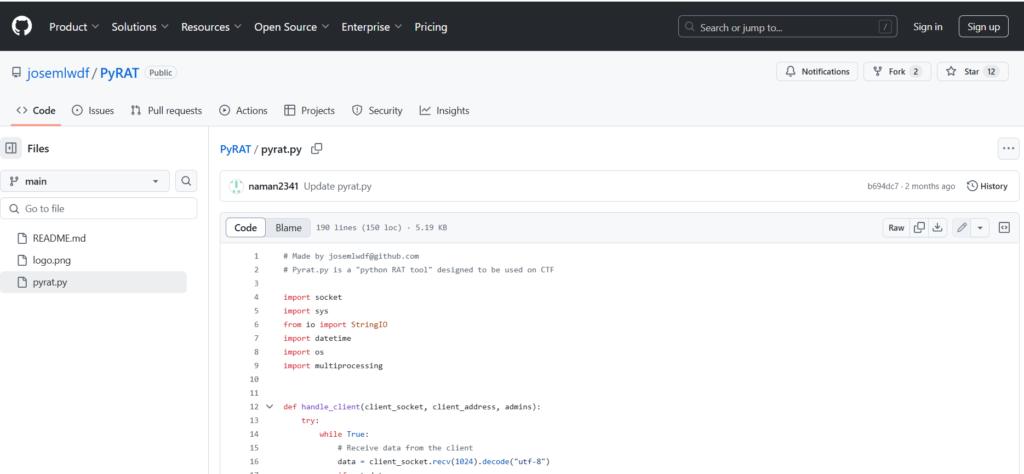
Task: Expand the edit options dropdown arrow
Action: pos(980,228)
